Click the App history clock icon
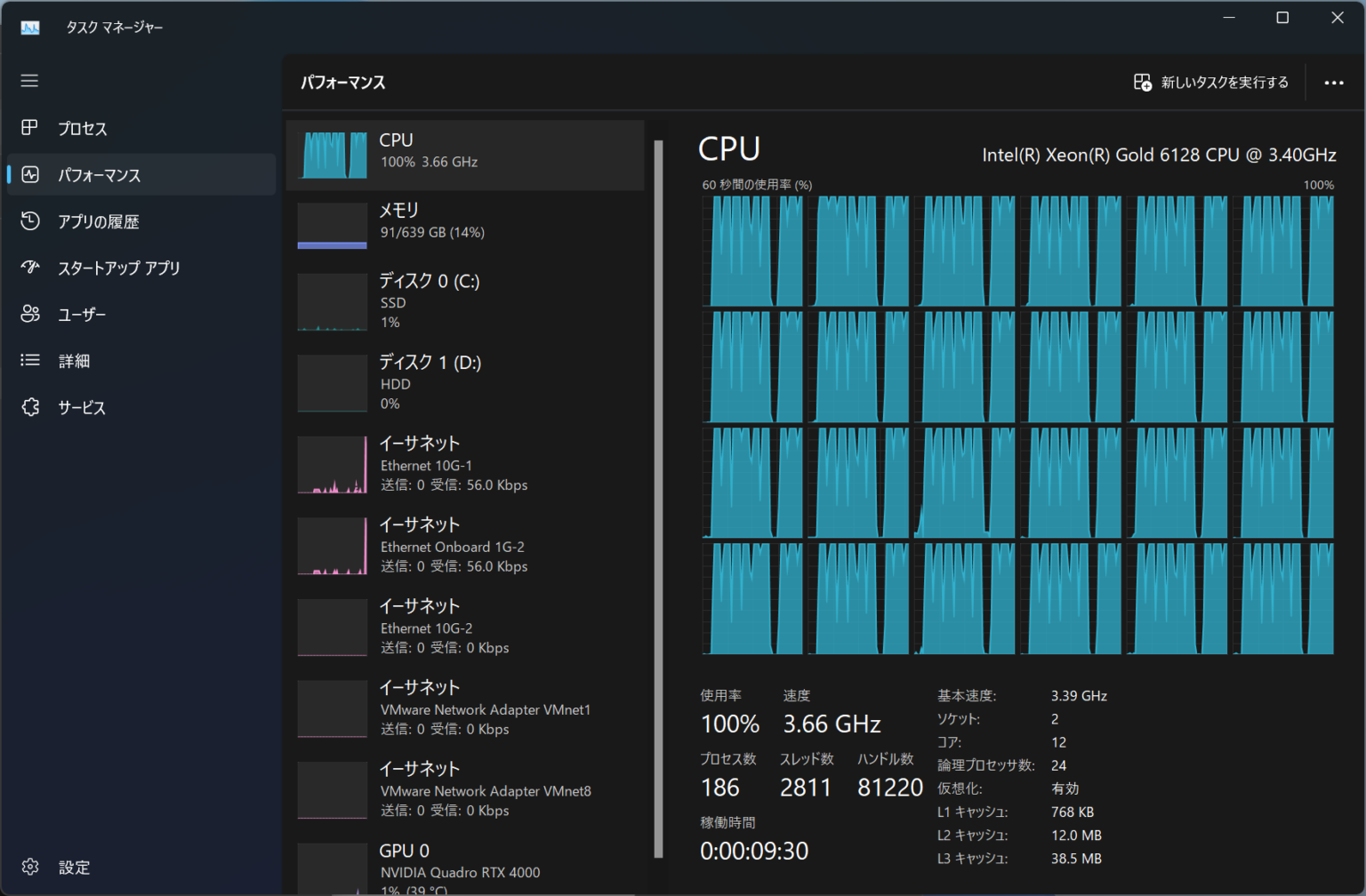Image resolution: width=1366 pixels, height=896 pixels. tap(29, 221)
